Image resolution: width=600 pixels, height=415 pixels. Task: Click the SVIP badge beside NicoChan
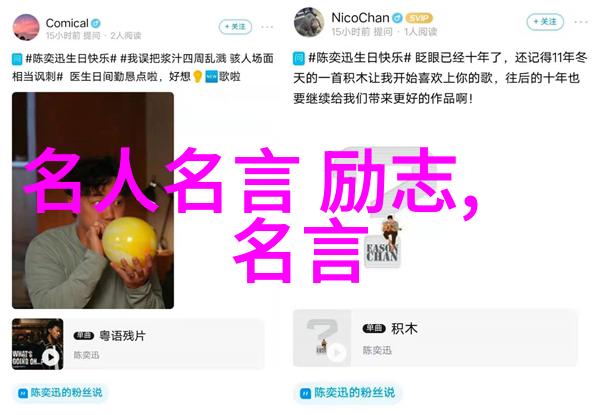click(x=419, y=18)
